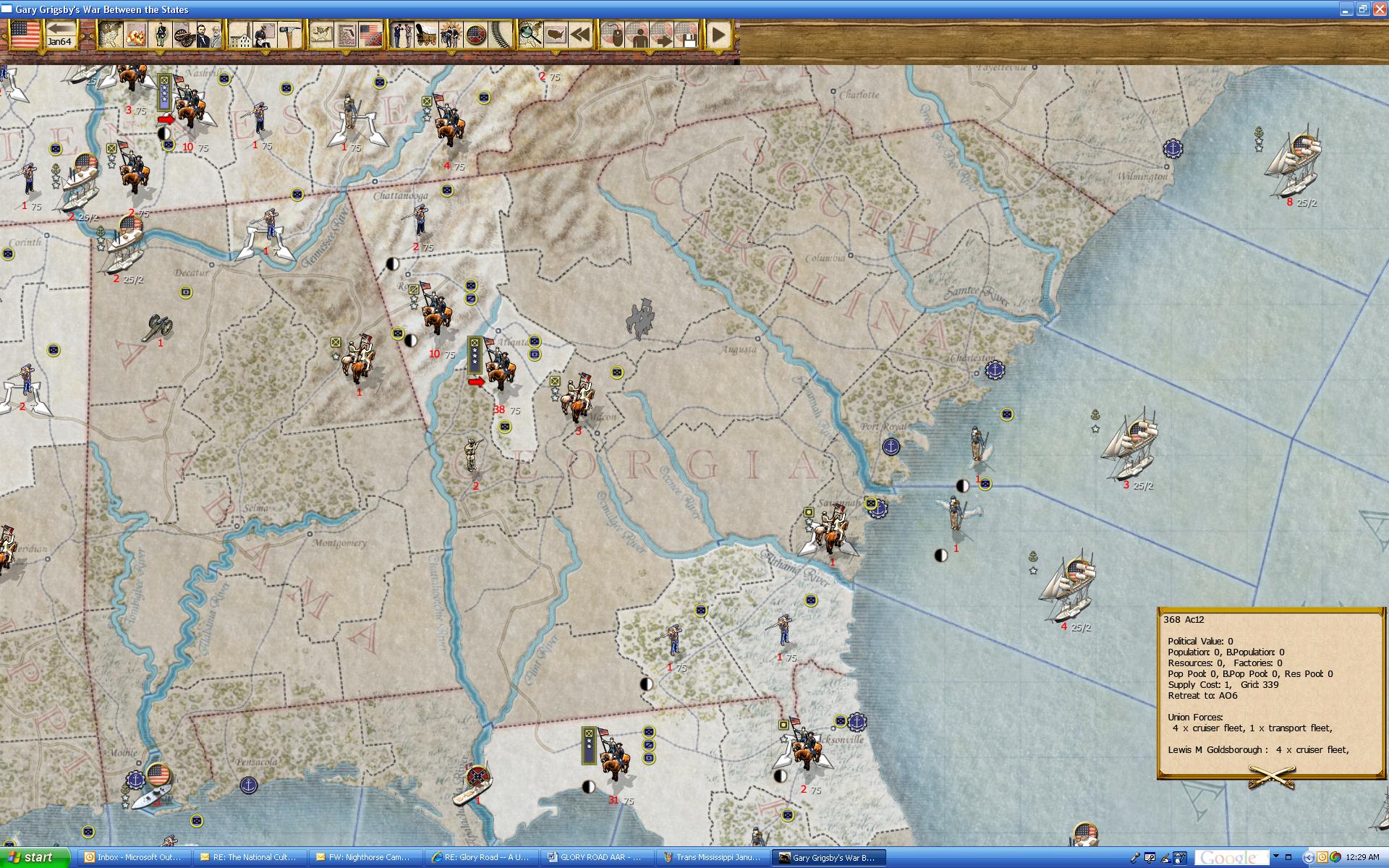Click the cannon artillery toolbar icon
This screenshot has height=868, width=1389.
pyautogui.click(x=184, y=34)
